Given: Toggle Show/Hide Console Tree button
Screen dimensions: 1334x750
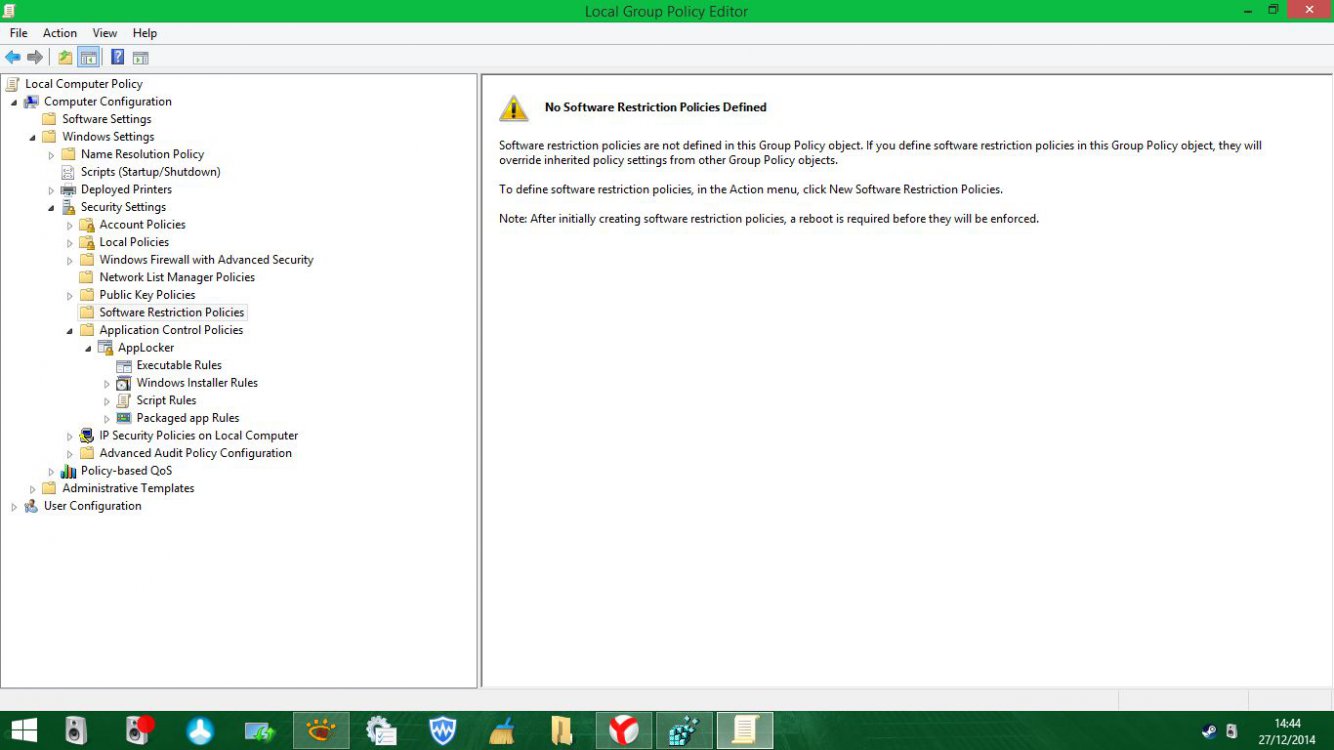Looking at the screenshot, I should tap(88, 57).
